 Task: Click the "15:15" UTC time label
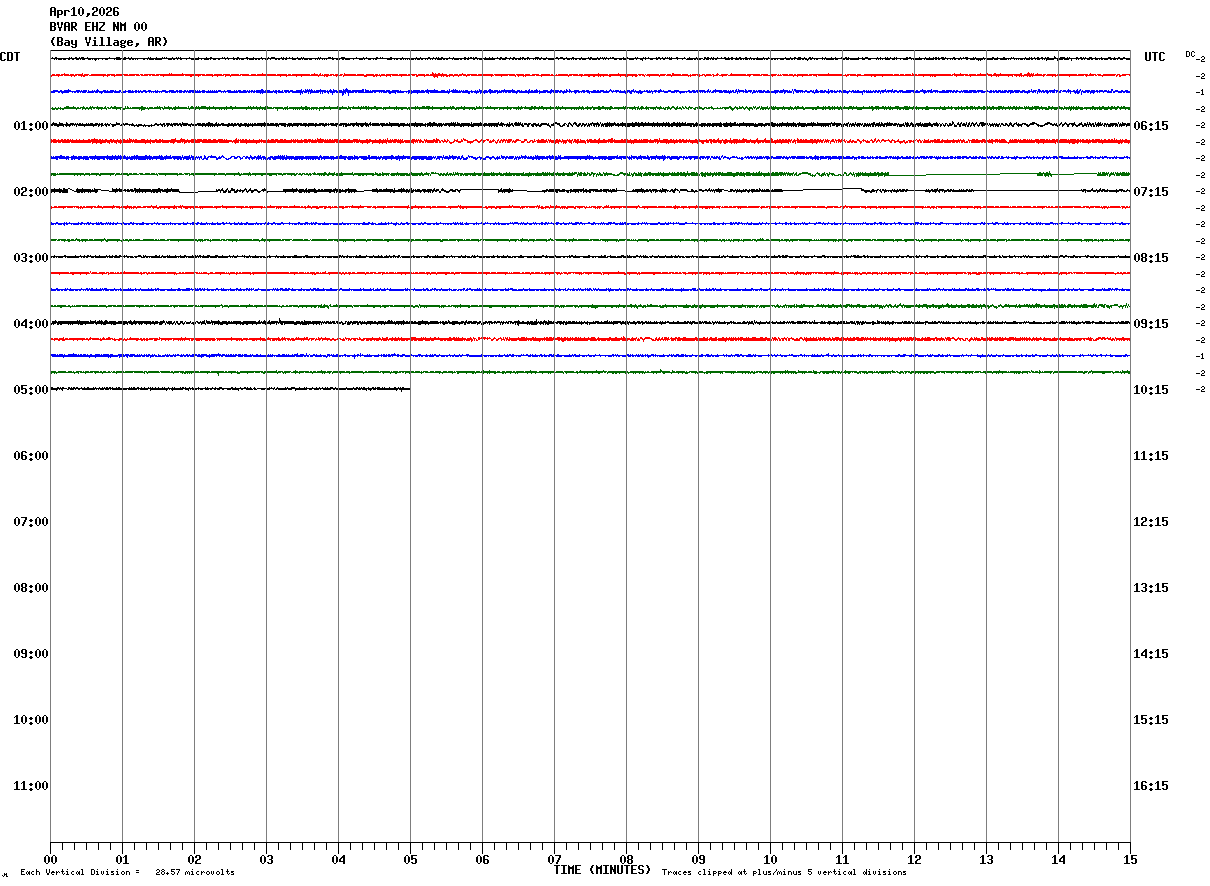(x=1152, y=720)
